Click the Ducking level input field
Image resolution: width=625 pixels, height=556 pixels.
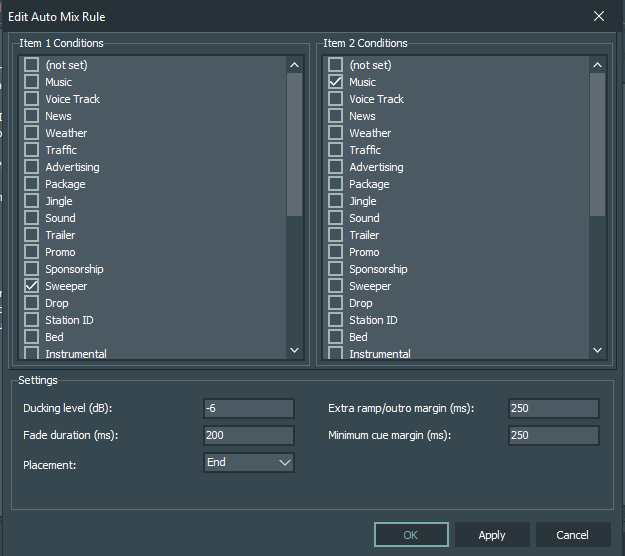(x=248, y=408)
